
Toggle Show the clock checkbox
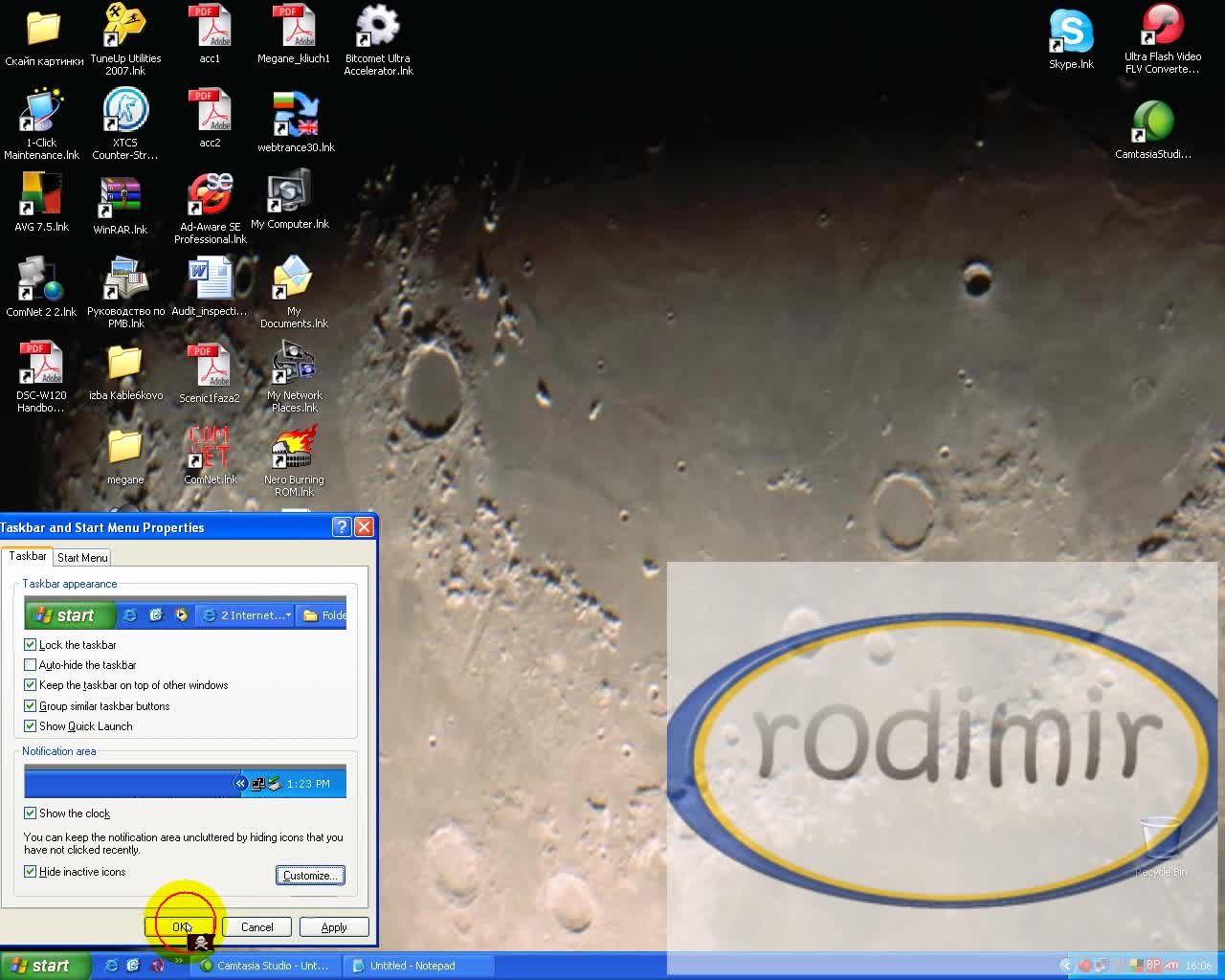coord(30,813)
